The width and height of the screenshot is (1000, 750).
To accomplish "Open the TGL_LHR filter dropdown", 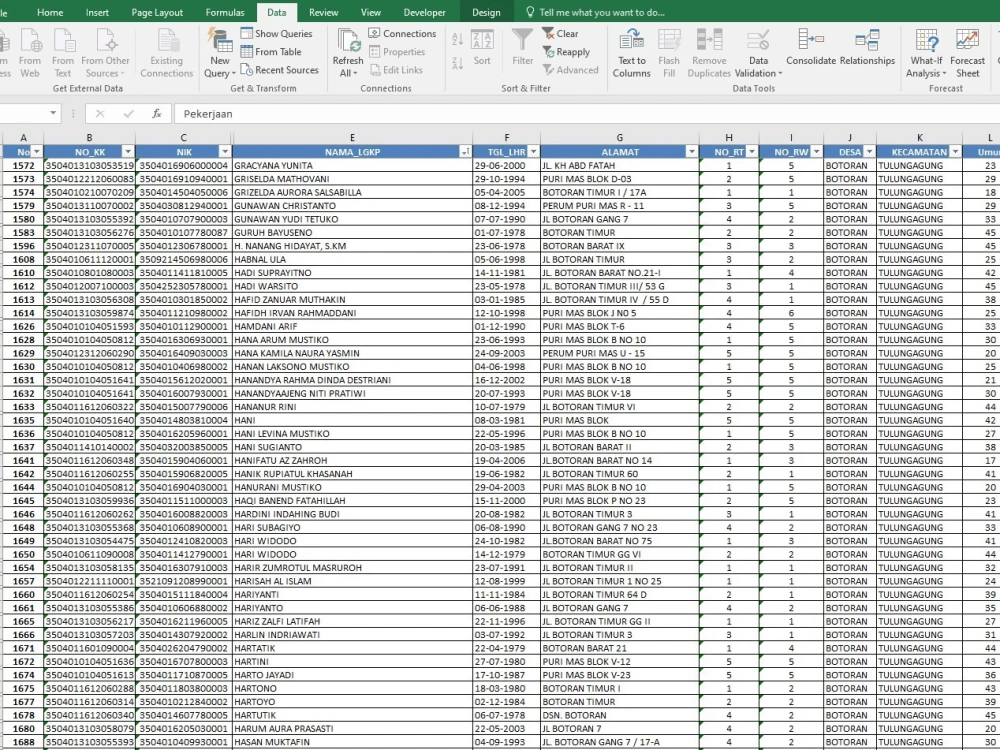I will [533, 152].
